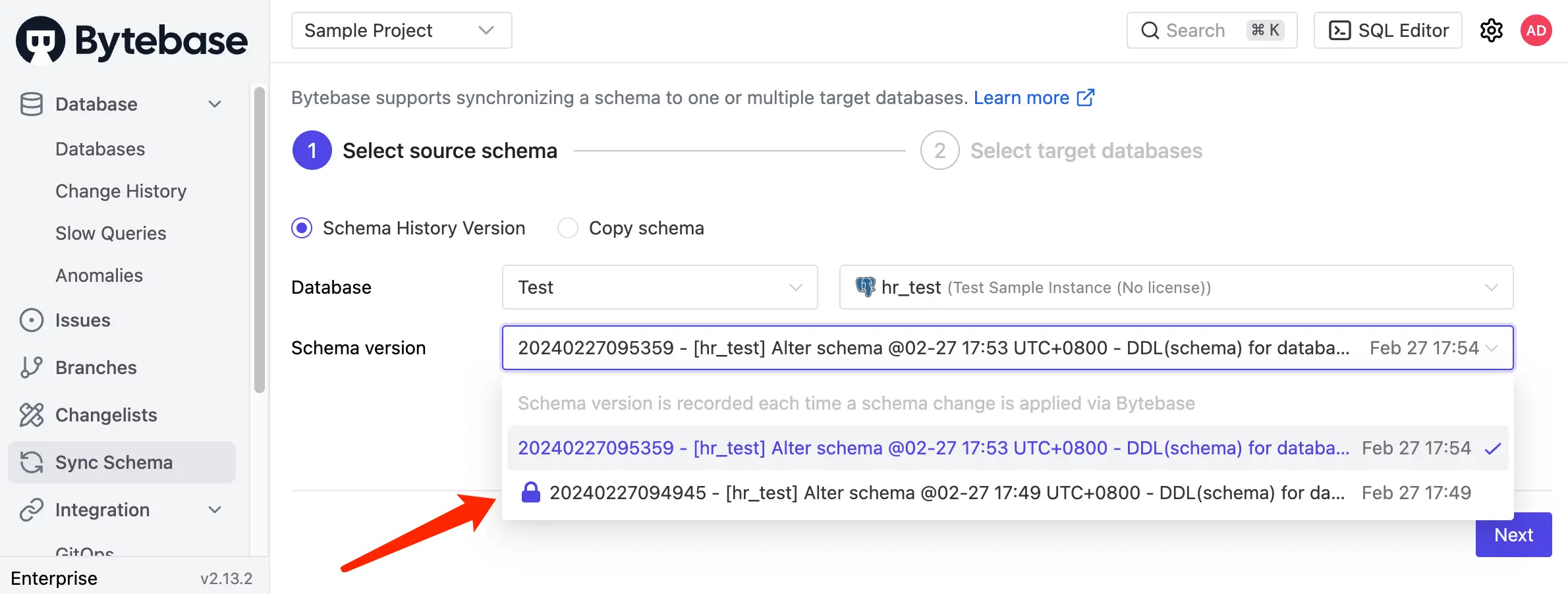Click the Integration link icon
This screenshot has height=594, width=1568.
click(x=31, y=510)
